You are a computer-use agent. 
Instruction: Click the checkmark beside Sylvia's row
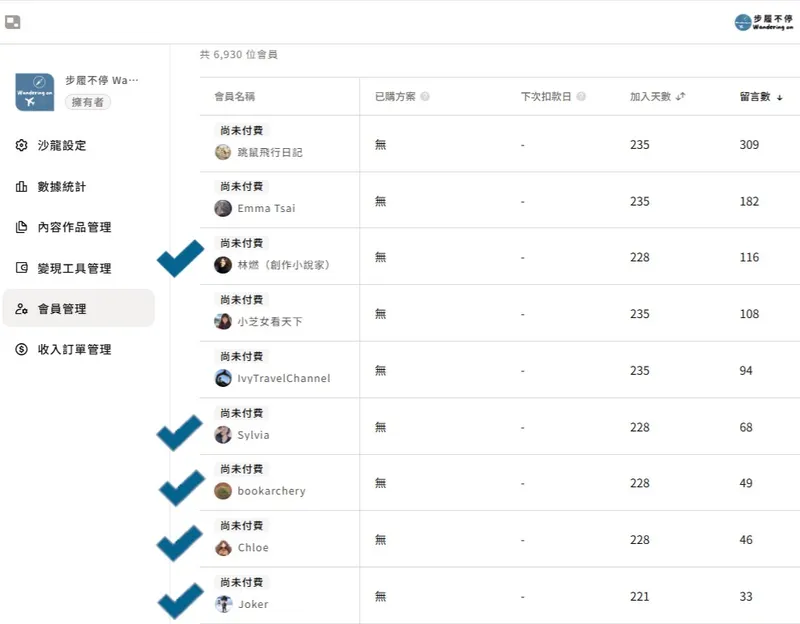point(180,433)
